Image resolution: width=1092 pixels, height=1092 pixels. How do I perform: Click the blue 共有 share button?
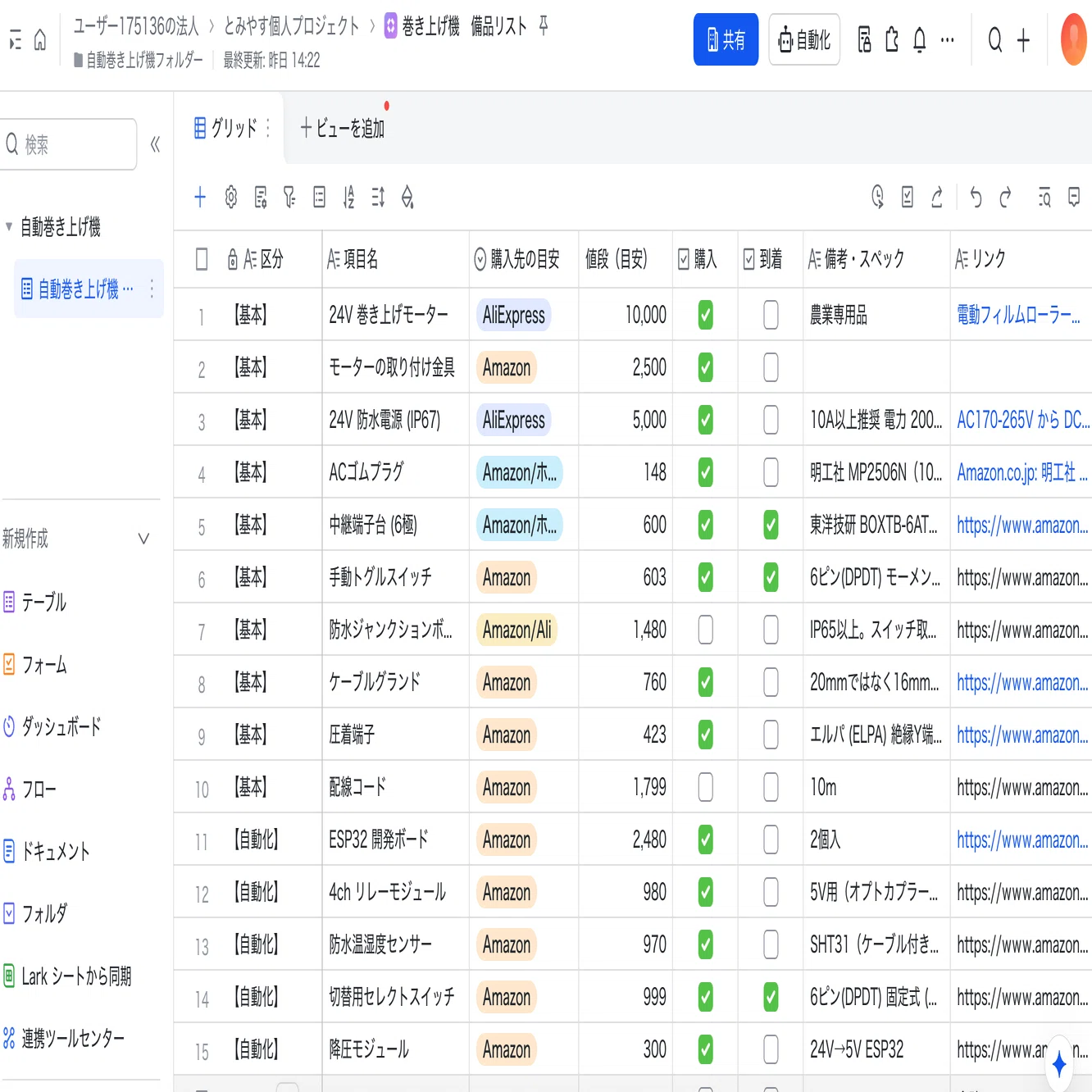[726, 39]
